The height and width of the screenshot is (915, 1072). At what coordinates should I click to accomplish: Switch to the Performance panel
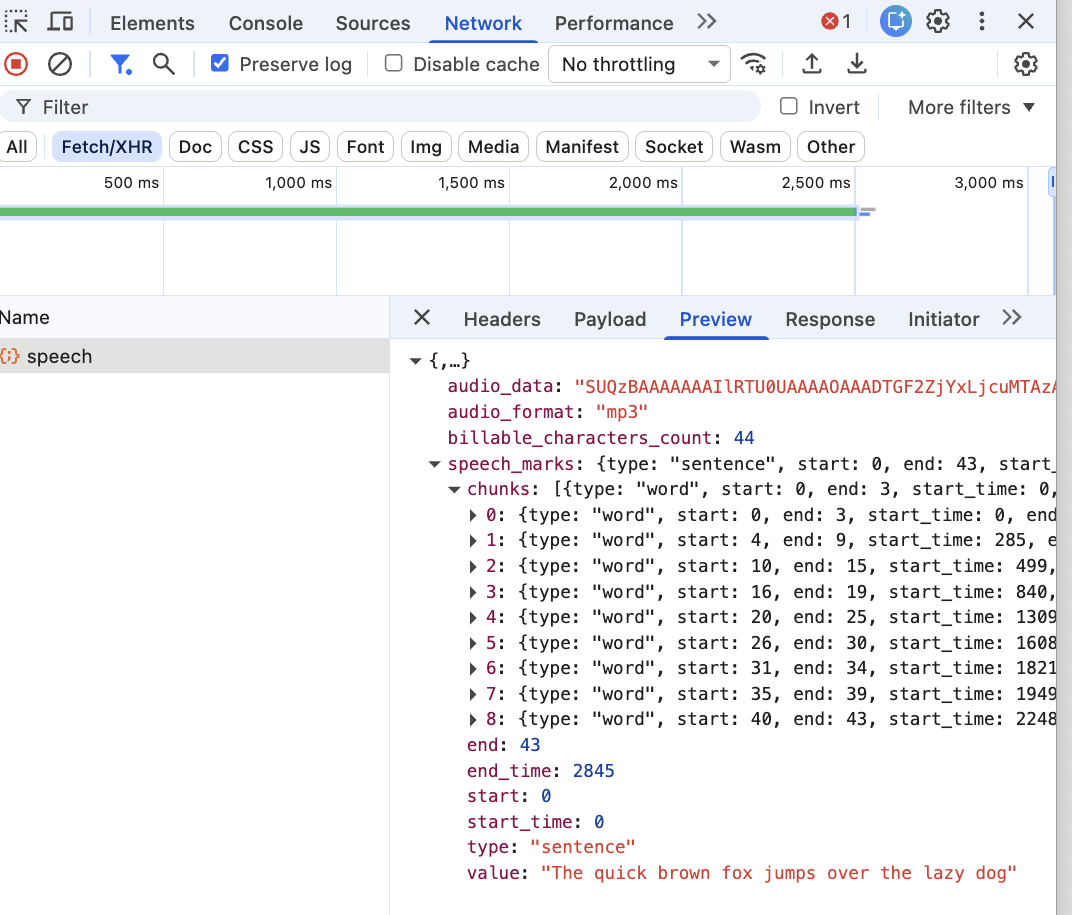614,23
